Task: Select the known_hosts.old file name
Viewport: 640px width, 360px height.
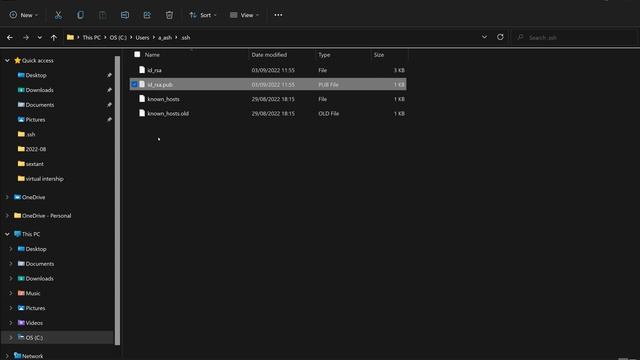Action: (x=168, y=113)
